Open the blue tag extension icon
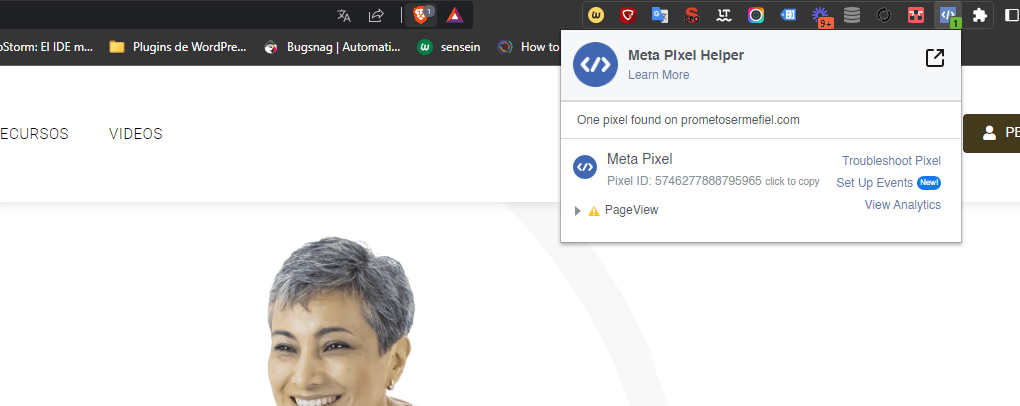 pos(788,15)
